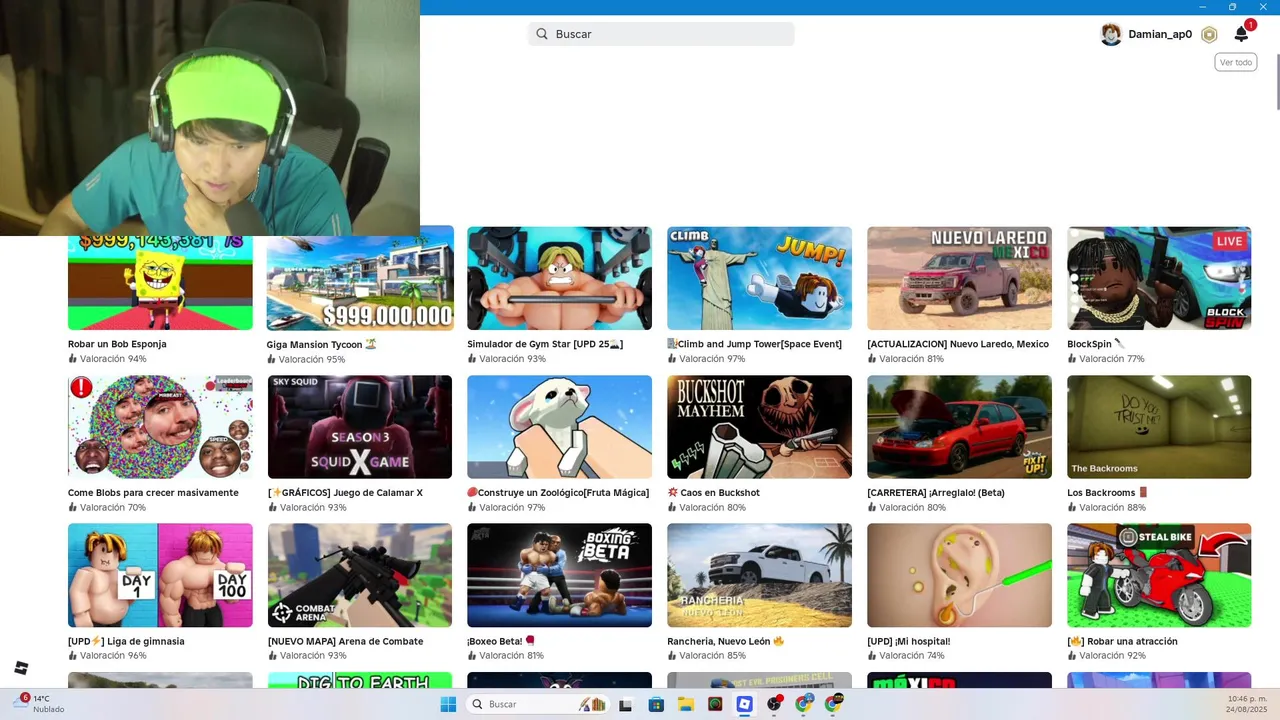Open ¡Boxeo Beta! thumbnail

559,575
